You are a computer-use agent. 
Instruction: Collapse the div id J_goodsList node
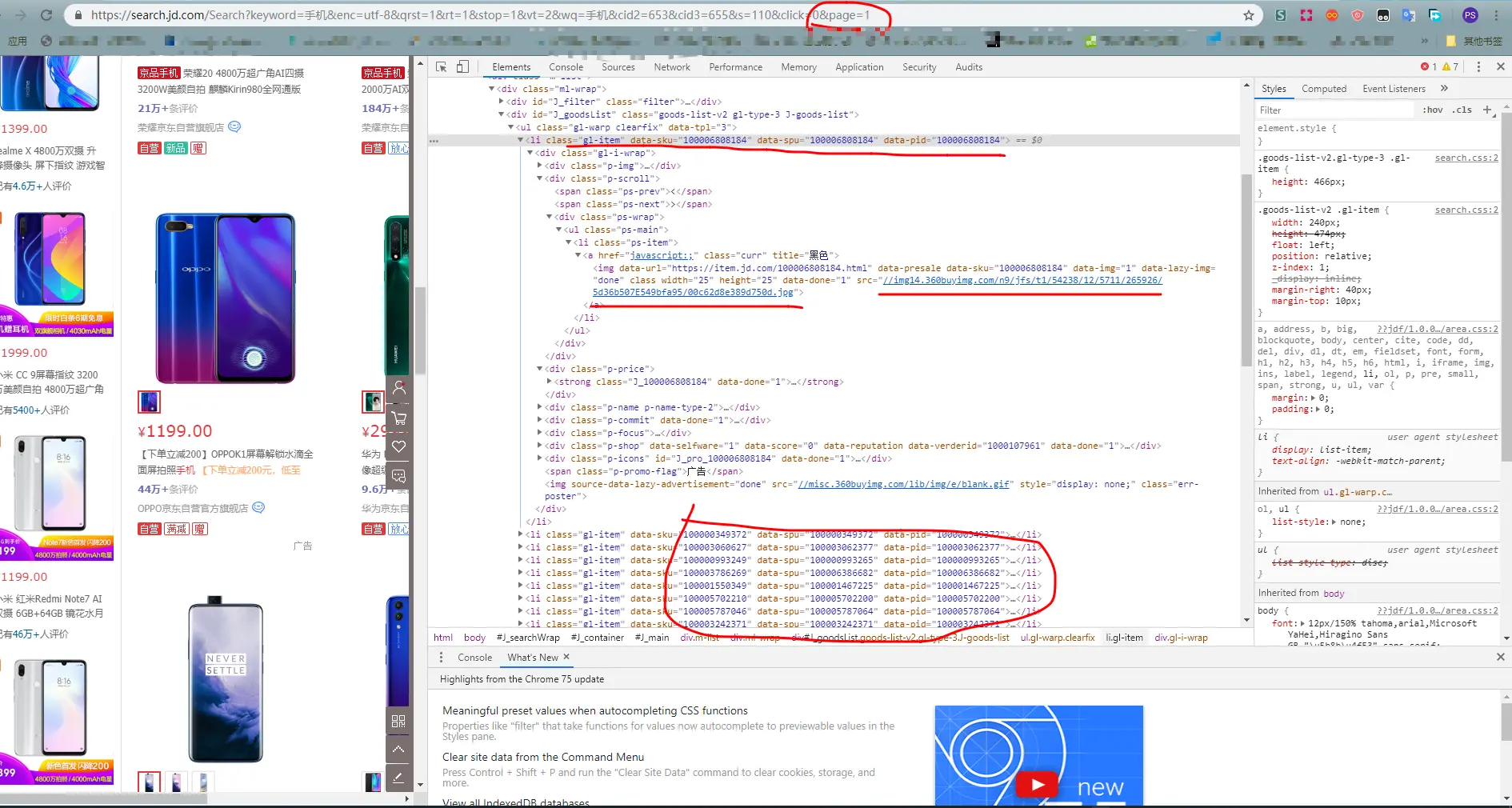502,114
